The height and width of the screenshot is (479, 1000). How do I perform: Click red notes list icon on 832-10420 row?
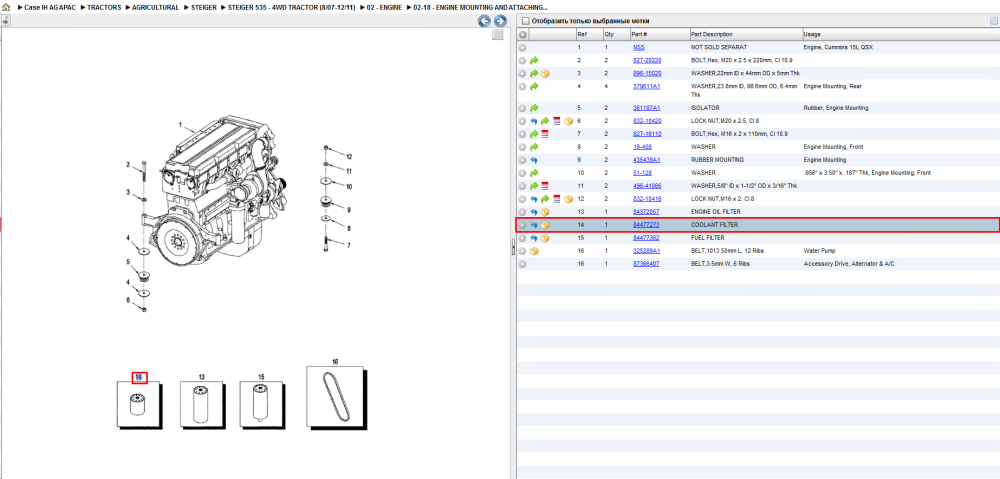(x=557, y=121)
